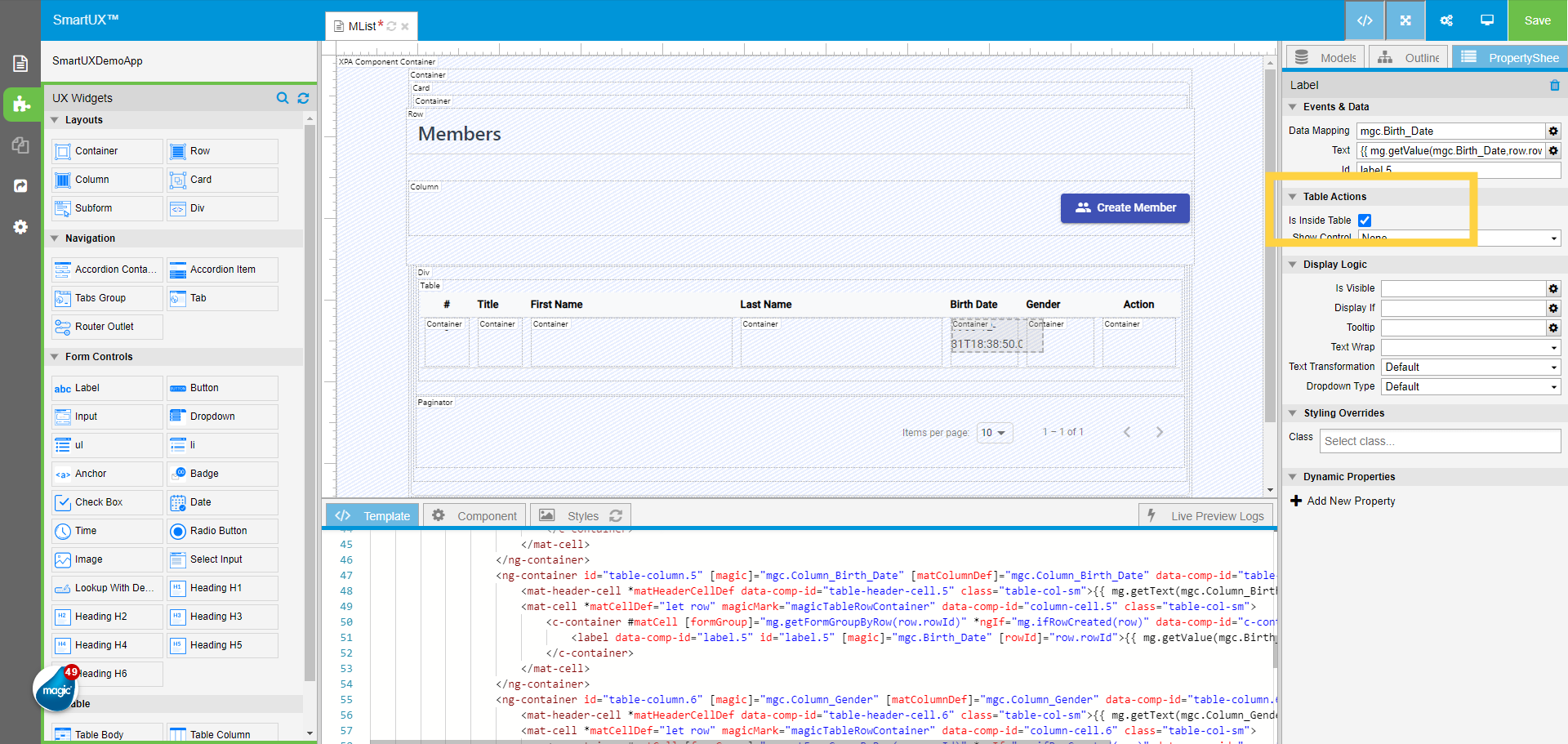
Task: Switch to the Outline tab
Action: pos(1410,58)
